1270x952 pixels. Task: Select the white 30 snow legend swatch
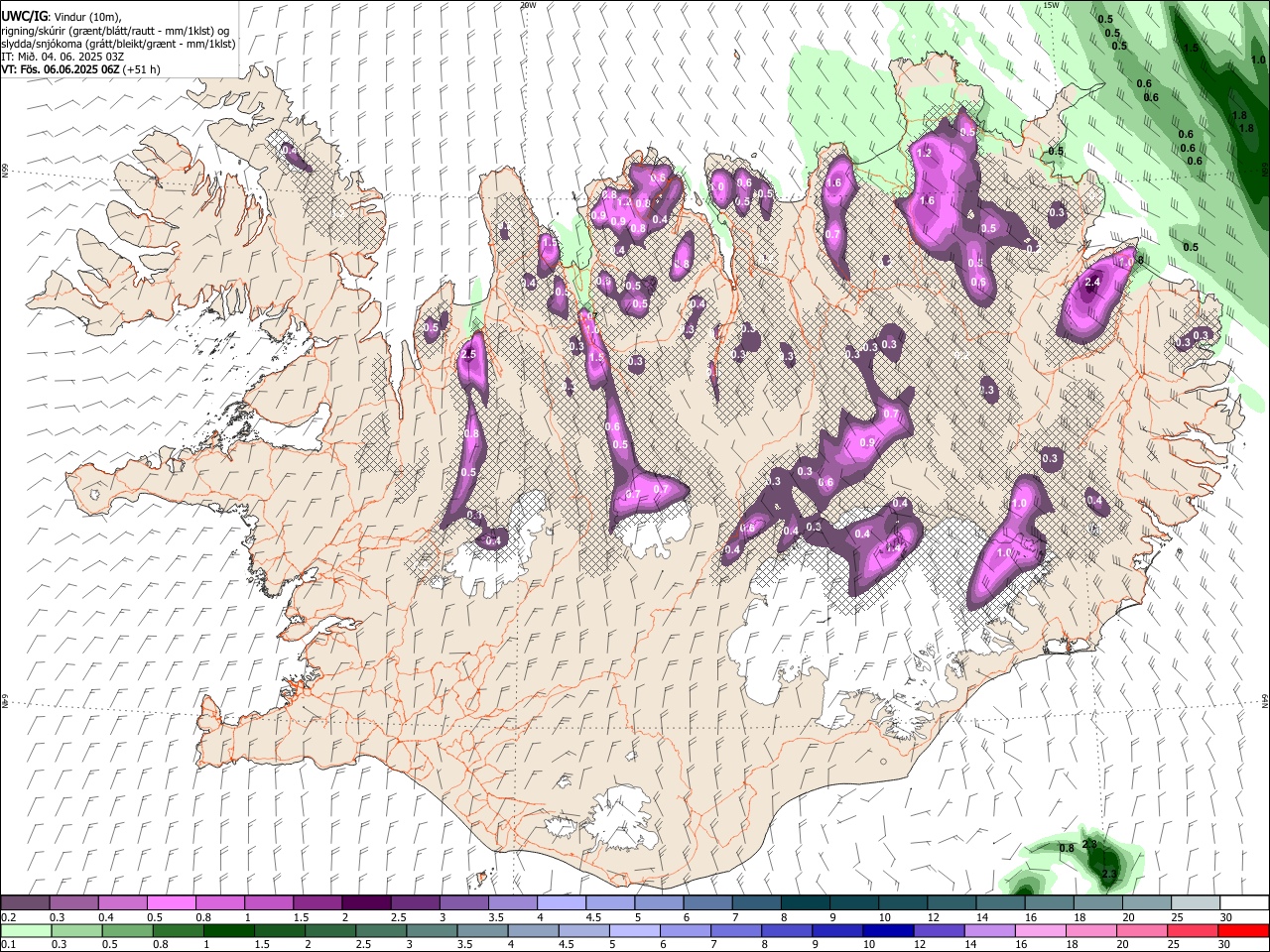click(x=1242, y=903)
